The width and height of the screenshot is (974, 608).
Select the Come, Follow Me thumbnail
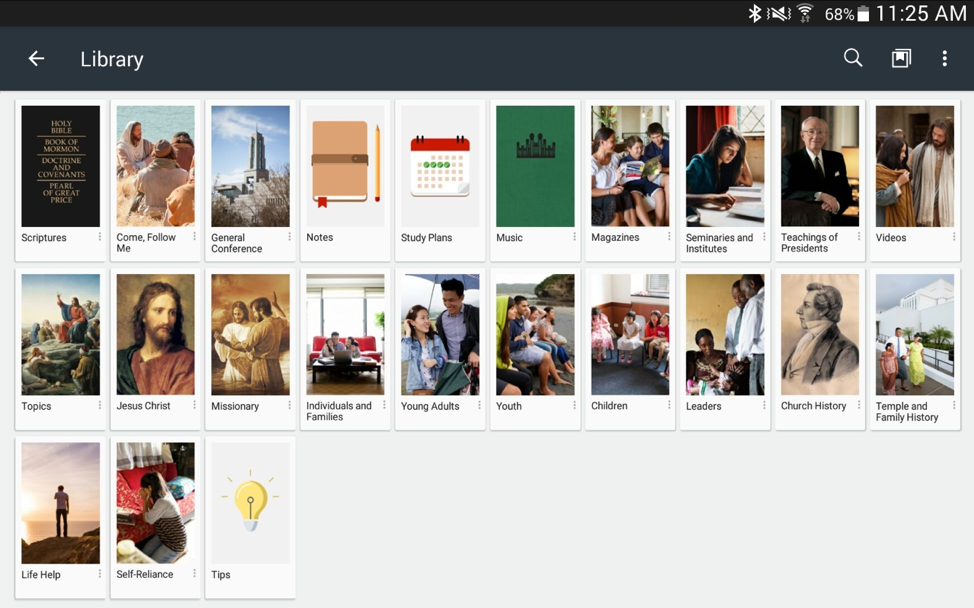point(155,165)
